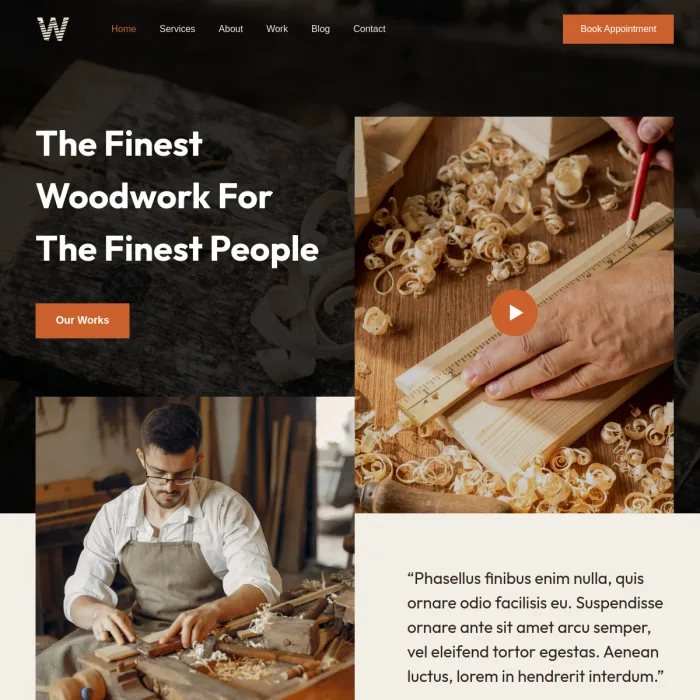This screenshot has width=700, height=700.
Task: Open the About menu item
Action: (230, 29)
